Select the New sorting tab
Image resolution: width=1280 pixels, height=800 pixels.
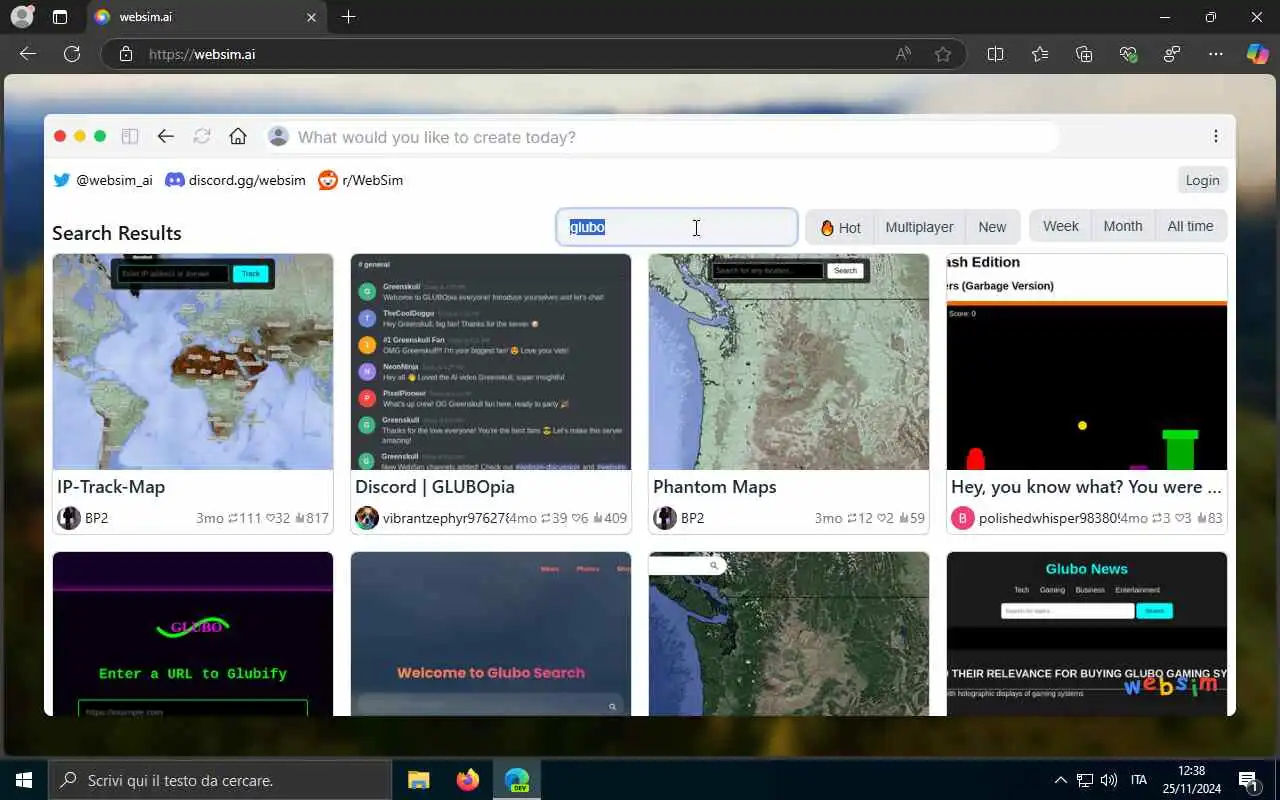[x=992, y=227]
